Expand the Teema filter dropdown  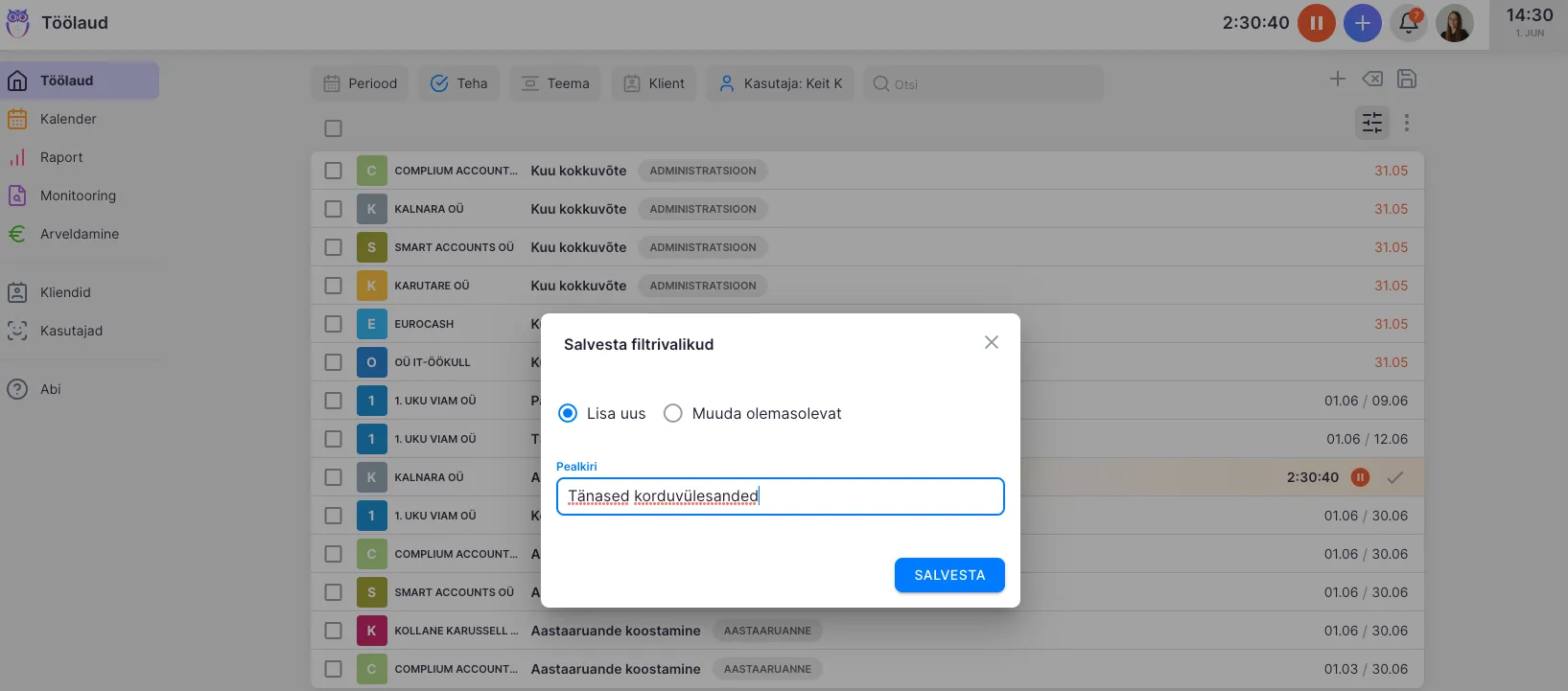(555, 83)
